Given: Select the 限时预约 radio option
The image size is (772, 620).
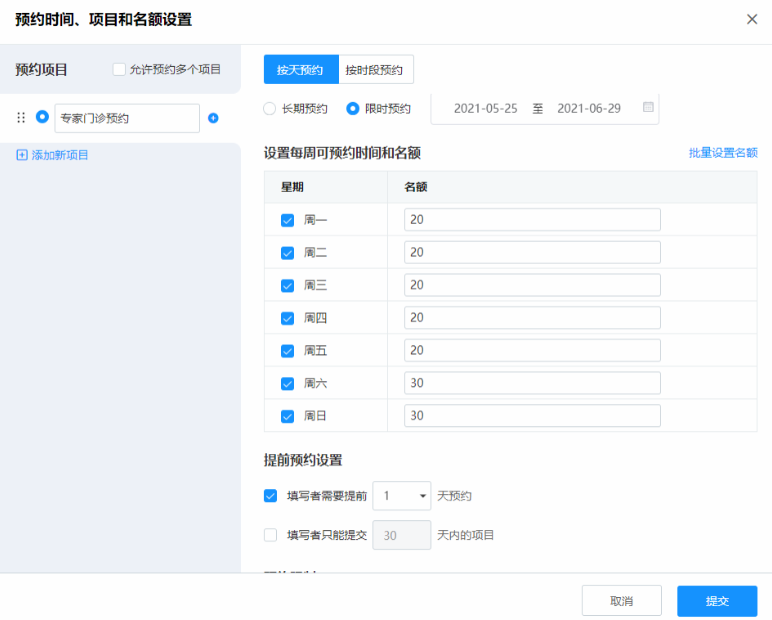Looking at the screenshot, I should coord(352,108).
